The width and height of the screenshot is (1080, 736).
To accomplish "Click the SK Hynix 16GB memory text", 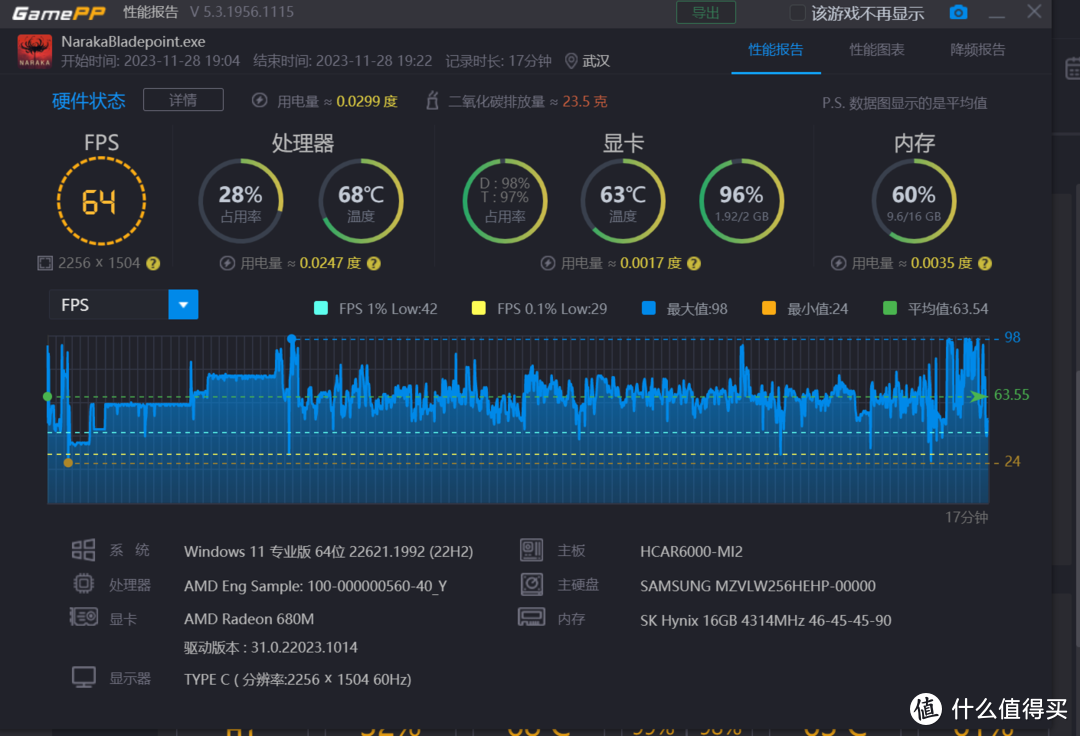I will point(765,620).
